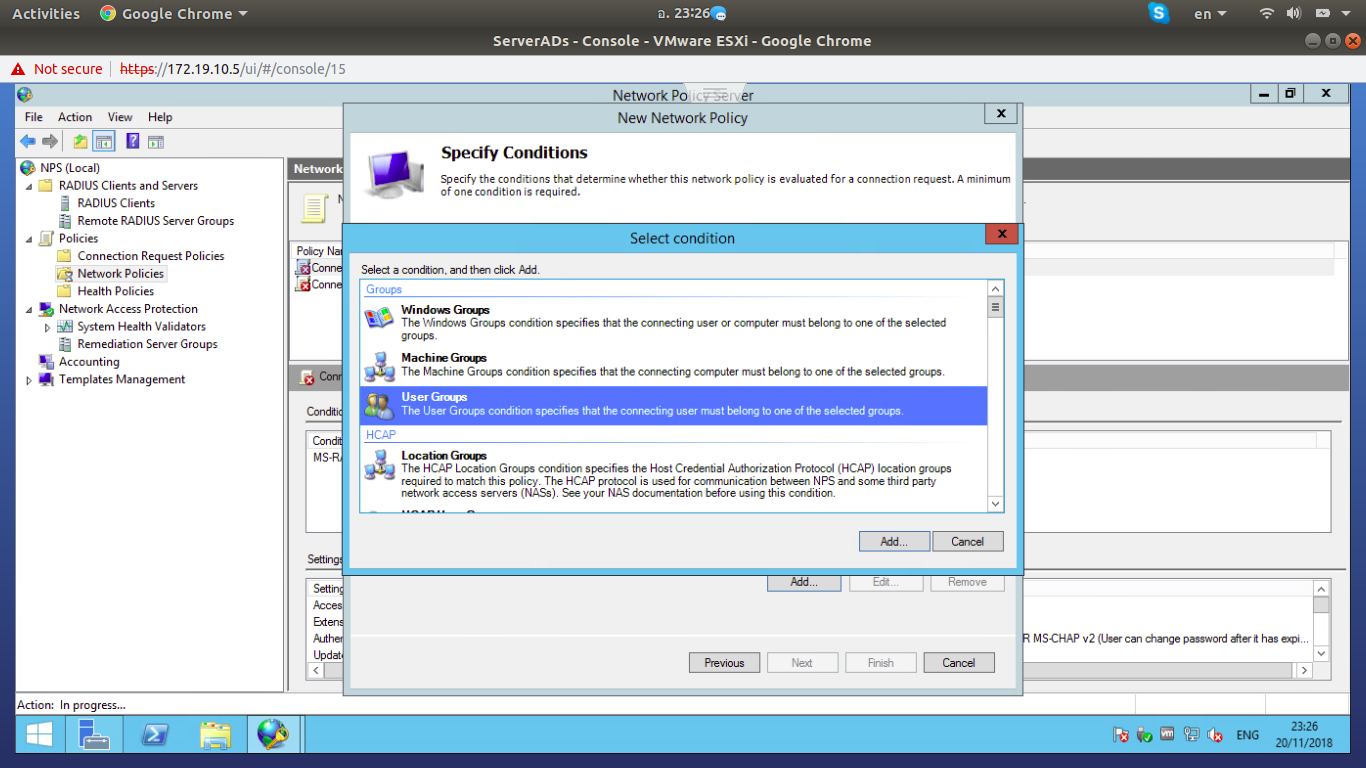Click the Skype icon in the top bar
Viewport: 1366px width, 768px height.
click(x=1159, y=13)
